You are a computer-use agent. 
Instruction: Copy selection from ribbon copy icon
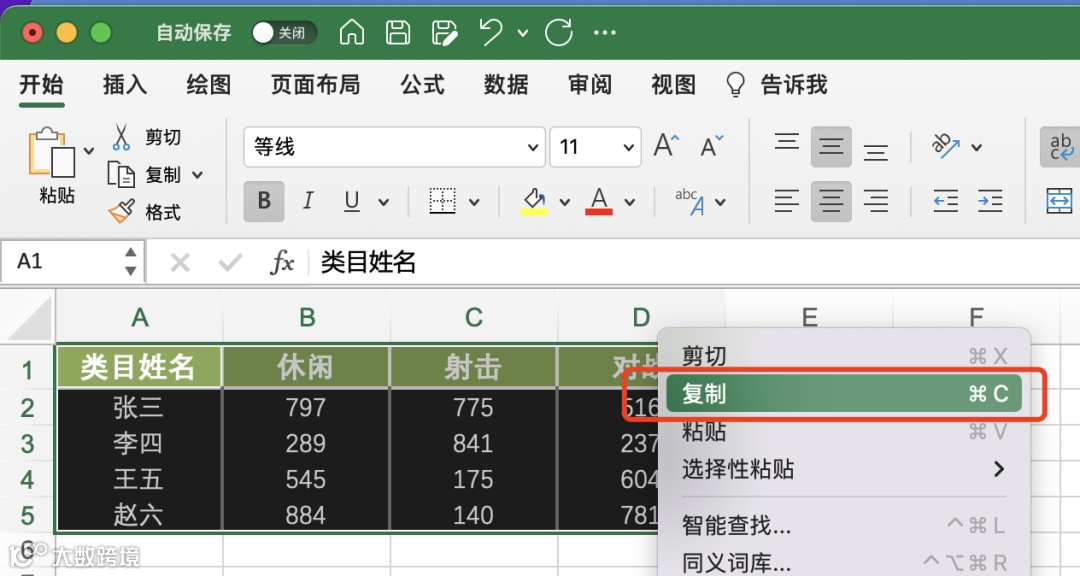click(121, 175)
